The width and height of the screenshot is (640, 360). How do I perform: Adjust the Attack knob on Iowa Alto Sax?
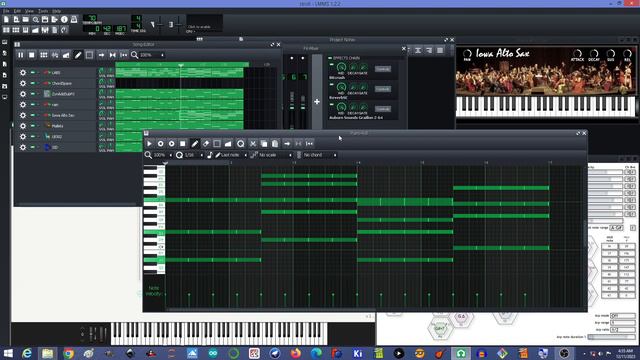point(577,53)
